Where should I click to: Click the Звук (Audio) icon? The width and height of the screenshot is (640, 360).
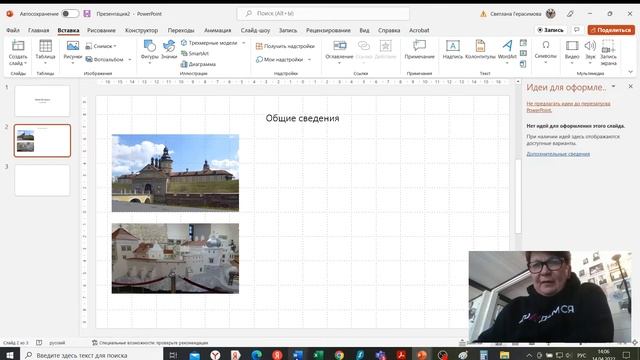590,45
